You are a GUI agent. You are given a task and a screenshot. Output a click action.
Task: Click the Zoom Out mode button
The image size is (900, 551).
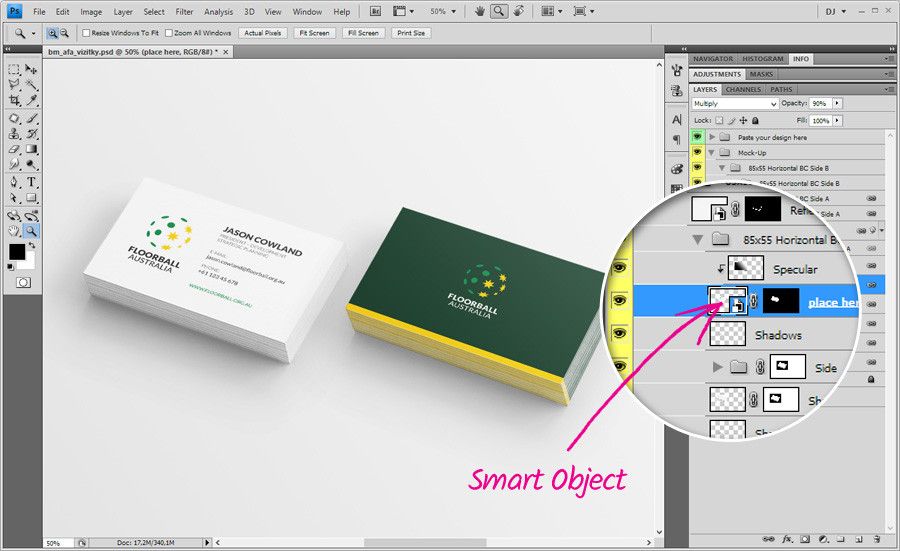(x=64, y=33)
